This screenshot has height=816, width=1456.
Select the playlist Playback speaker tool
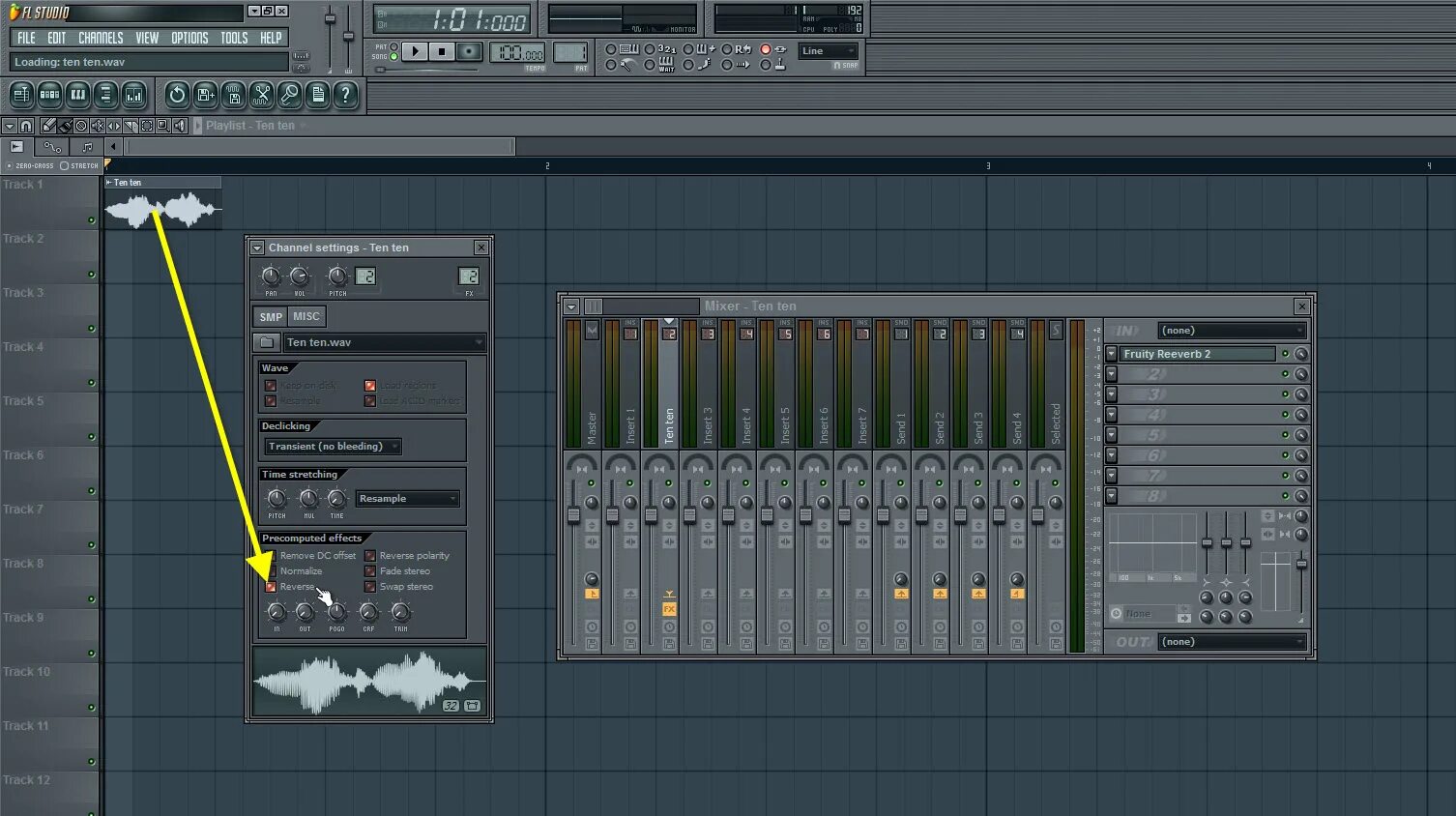[x=180, y=126]
